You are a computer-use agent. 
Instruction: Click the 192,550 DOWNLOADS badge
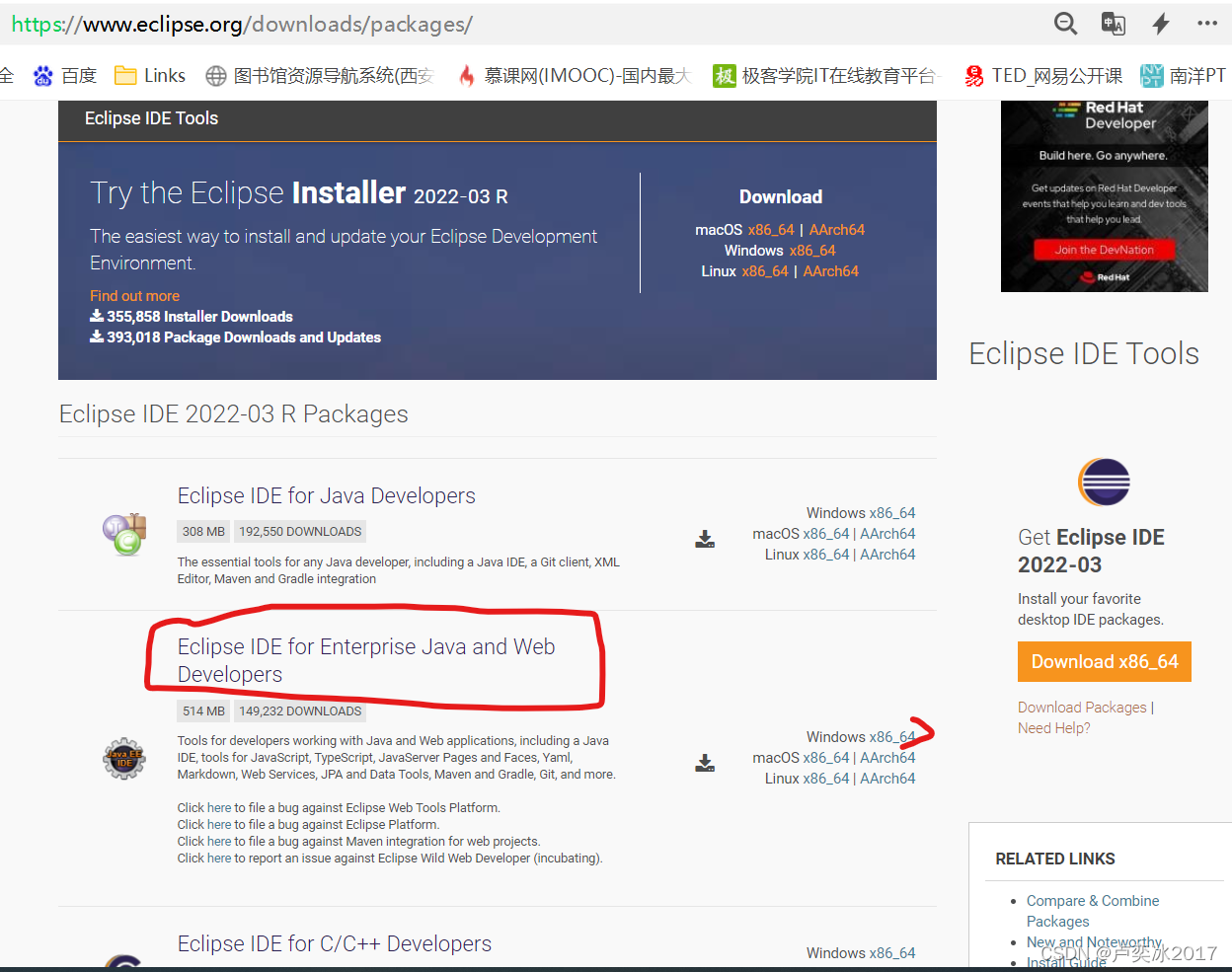(x=300, y=532)
